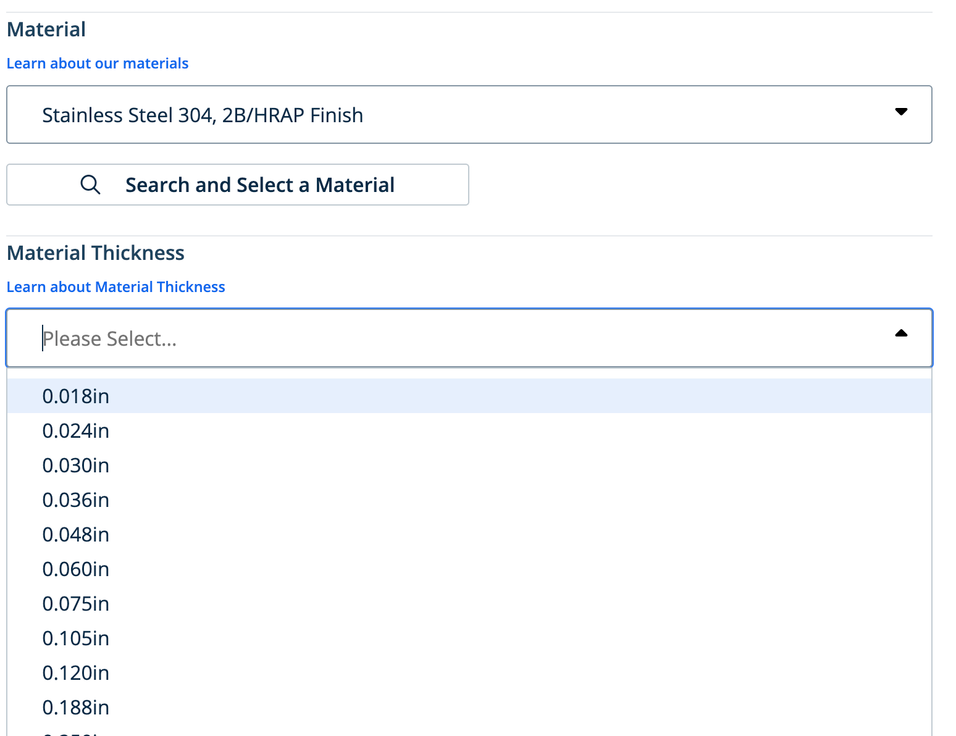
Task: Click the magnifier icon in the search button
Action: (x=90, y=185)
